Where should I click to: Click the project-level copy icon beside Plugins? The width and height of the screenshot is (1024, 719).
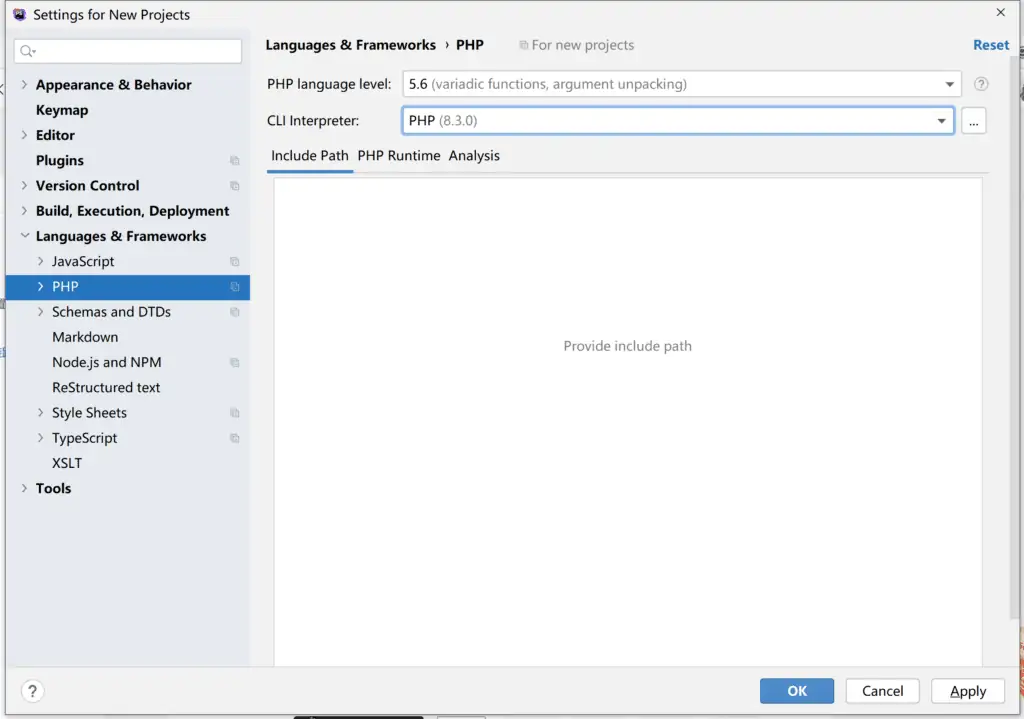pos(235,161)
